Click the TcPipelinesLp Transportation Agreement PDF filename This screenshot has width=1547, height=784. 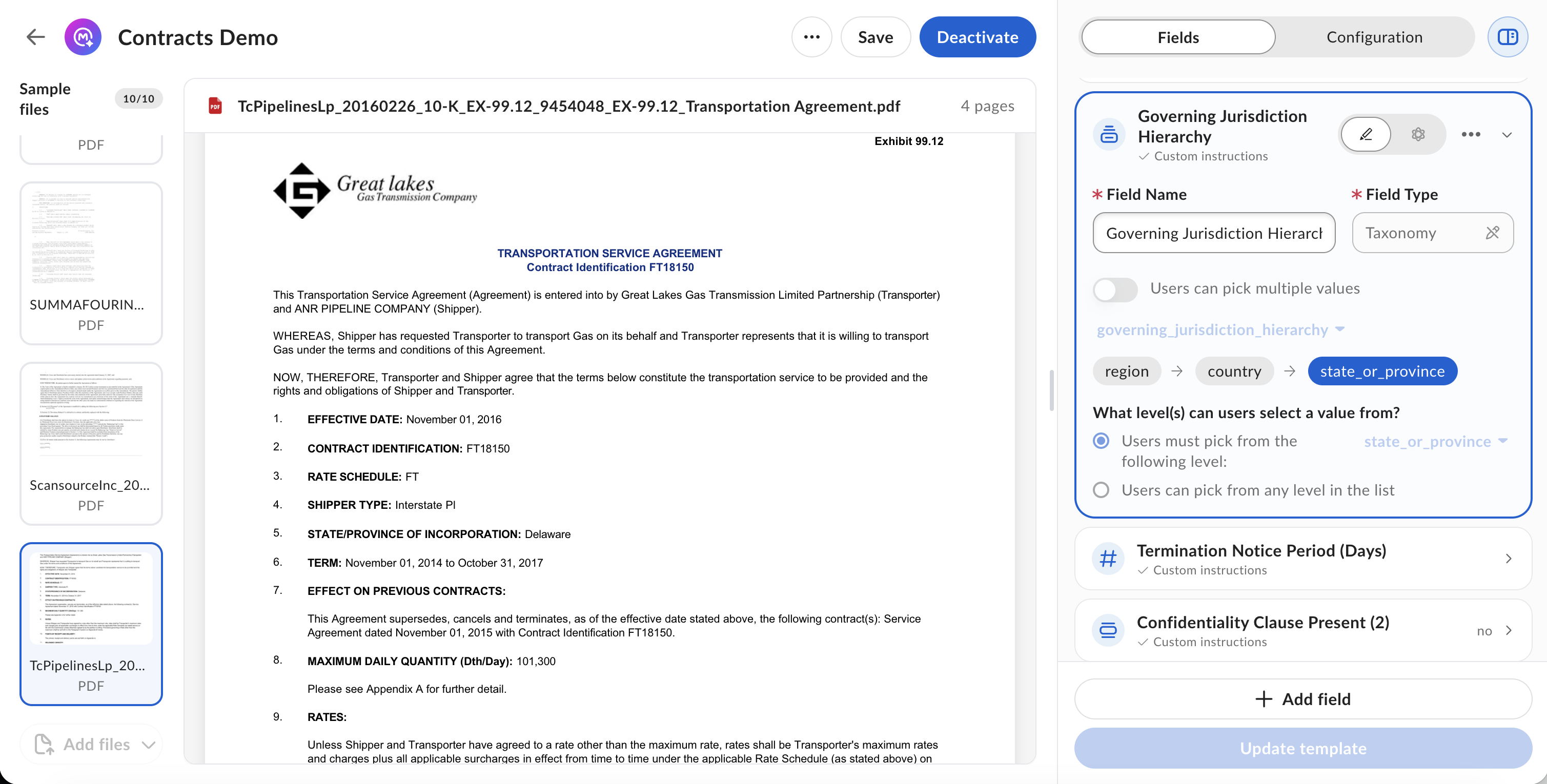[x=568, y=106]
